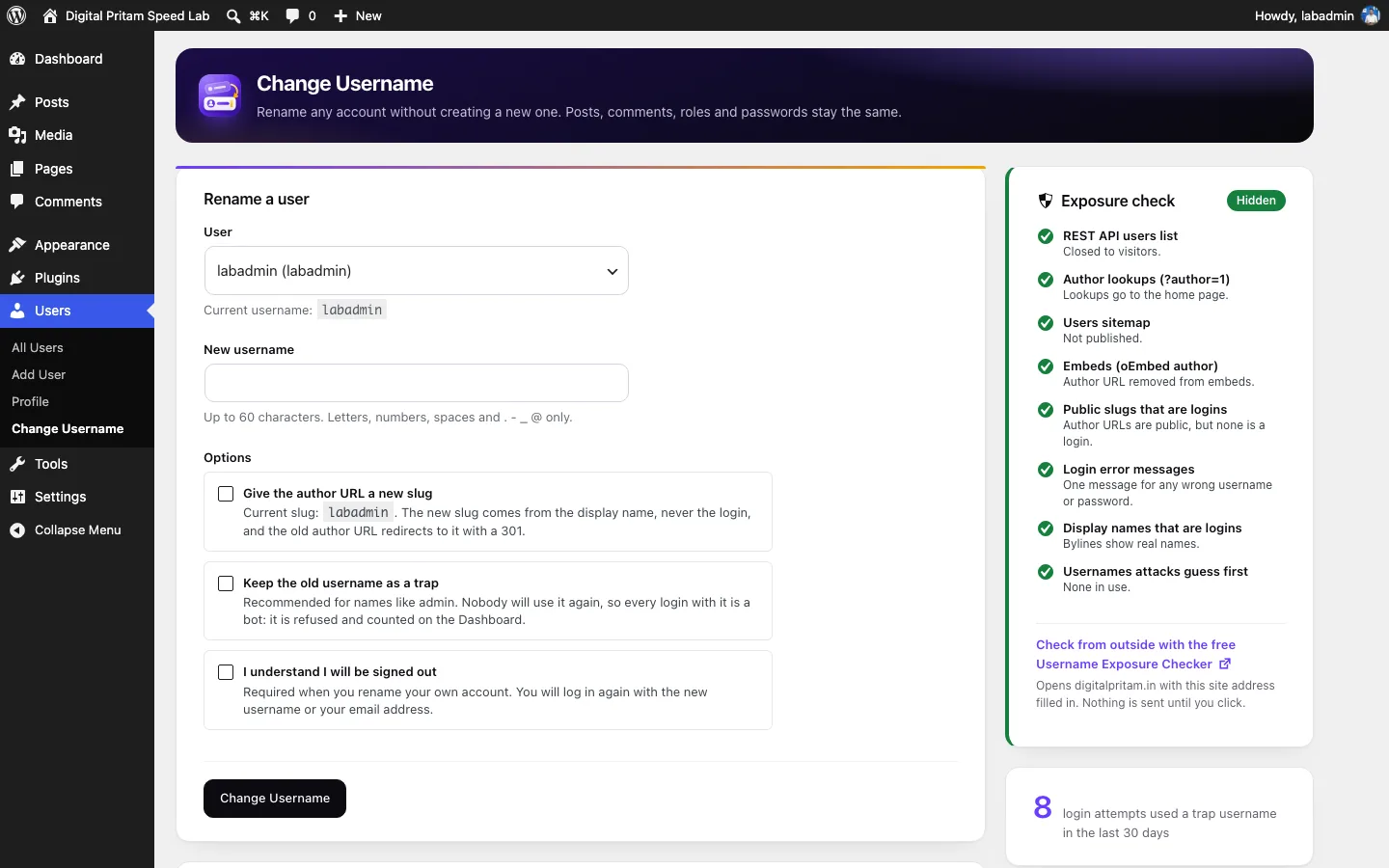Image resolution: width=1389 pixels, height=868 pixels.
Task: Click the New username input field
Action: pos(417,383)
